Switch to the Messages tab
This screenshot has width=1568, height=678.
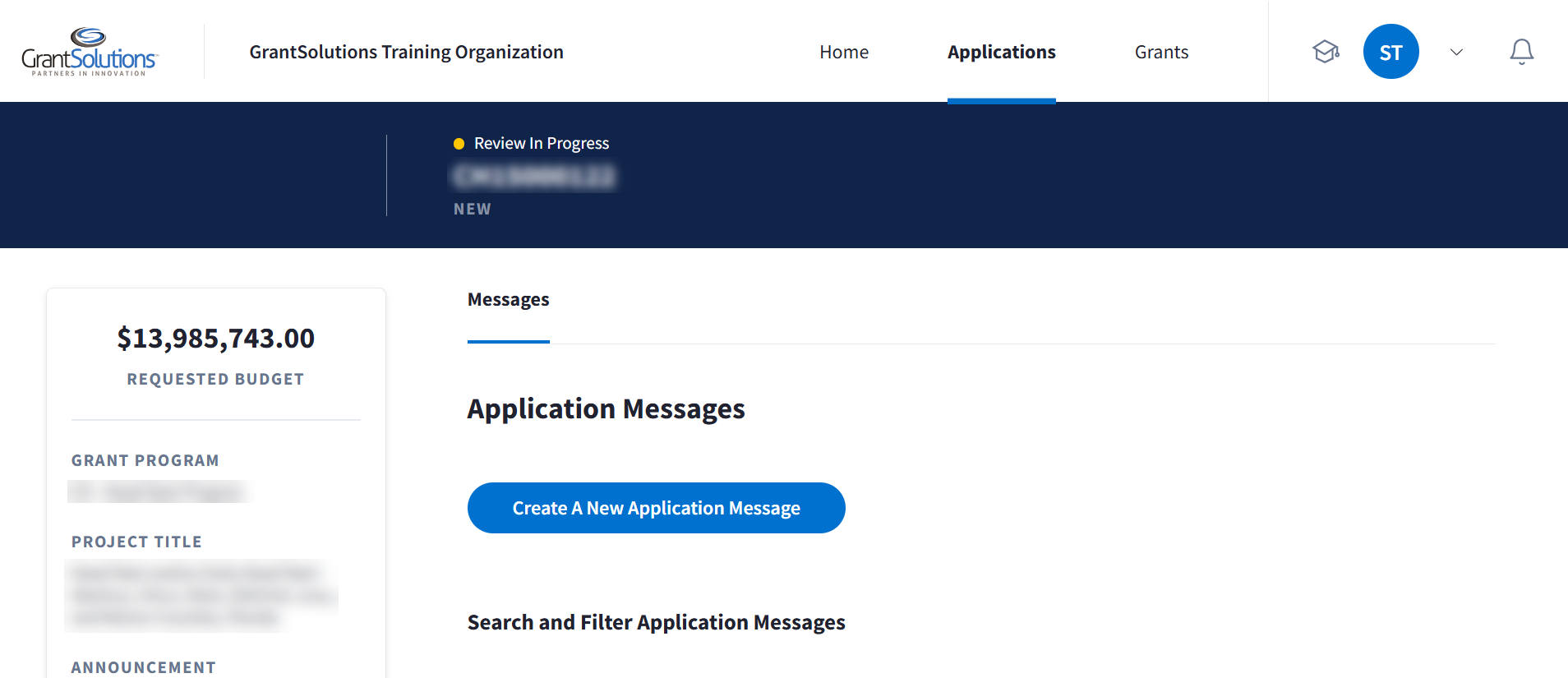pos(508,300)
